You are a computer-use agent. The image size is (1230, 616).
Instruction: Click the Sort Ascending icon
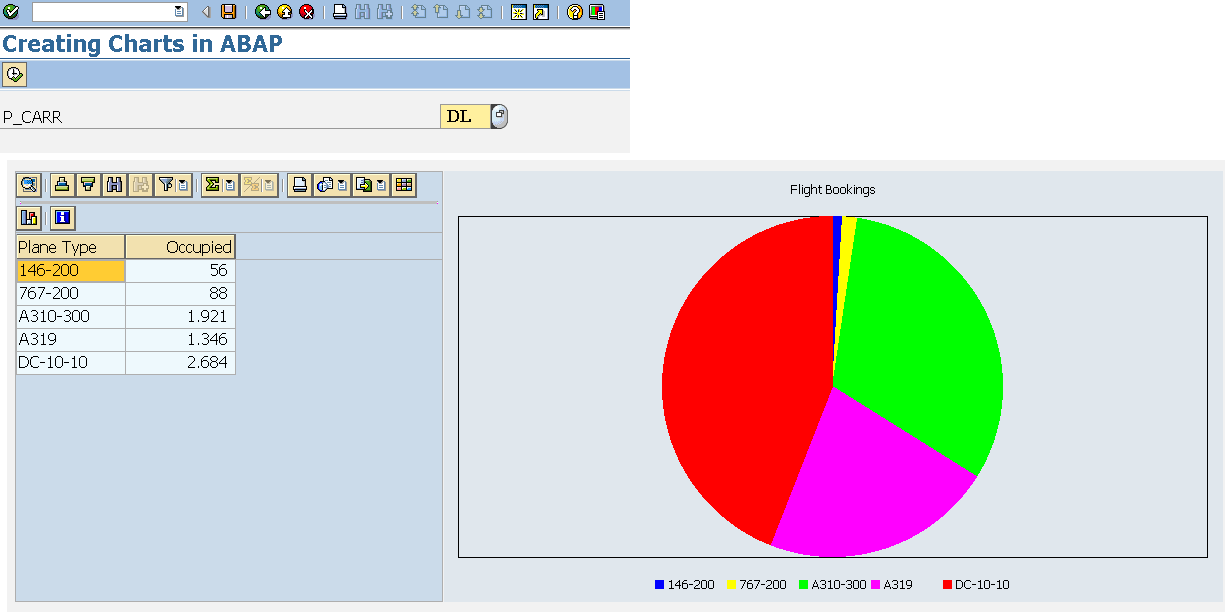tap(62, 184)
